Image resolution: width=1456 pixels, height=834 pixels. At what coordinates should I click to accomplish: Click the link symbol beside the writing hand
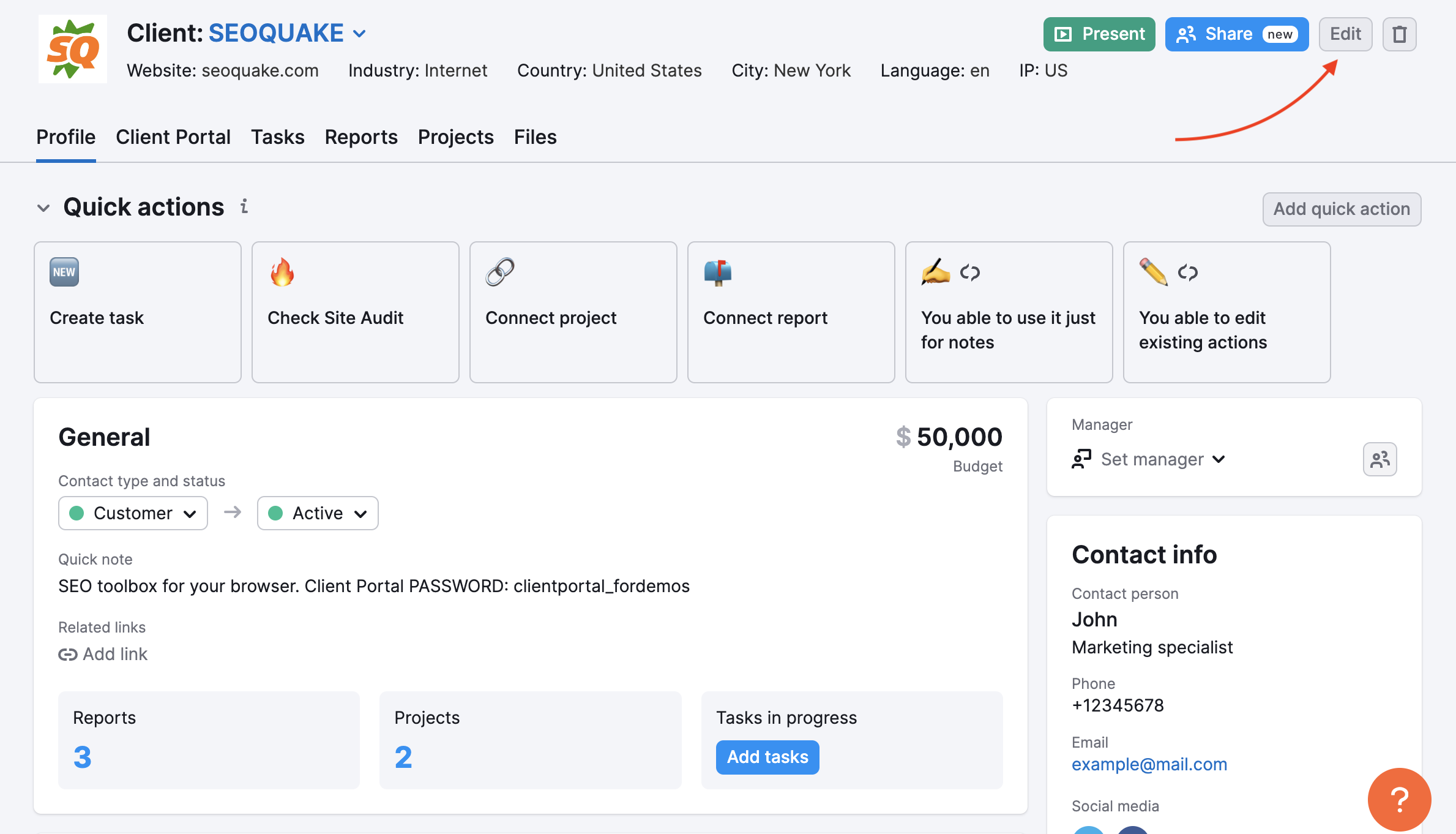(970, 272)
